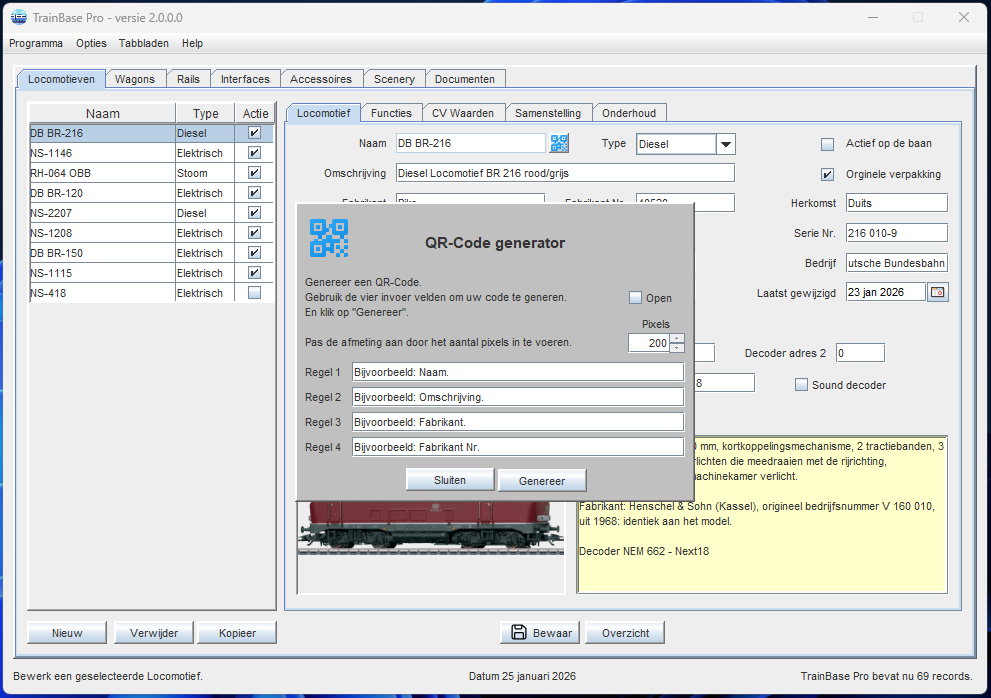This screenshot has height=698, width=991.
Task: Select NS-2207 in the locomotive list
Action: [100, 213]
